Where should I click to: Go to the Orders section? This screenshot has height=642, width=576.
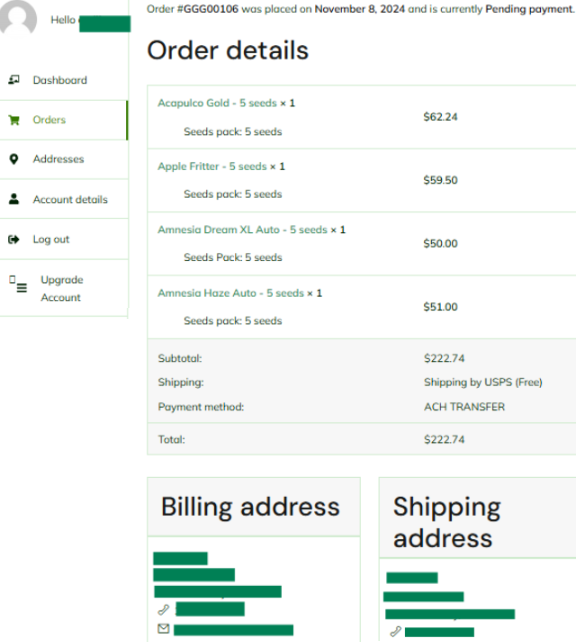pyautogui.click(x=49, y=120)
